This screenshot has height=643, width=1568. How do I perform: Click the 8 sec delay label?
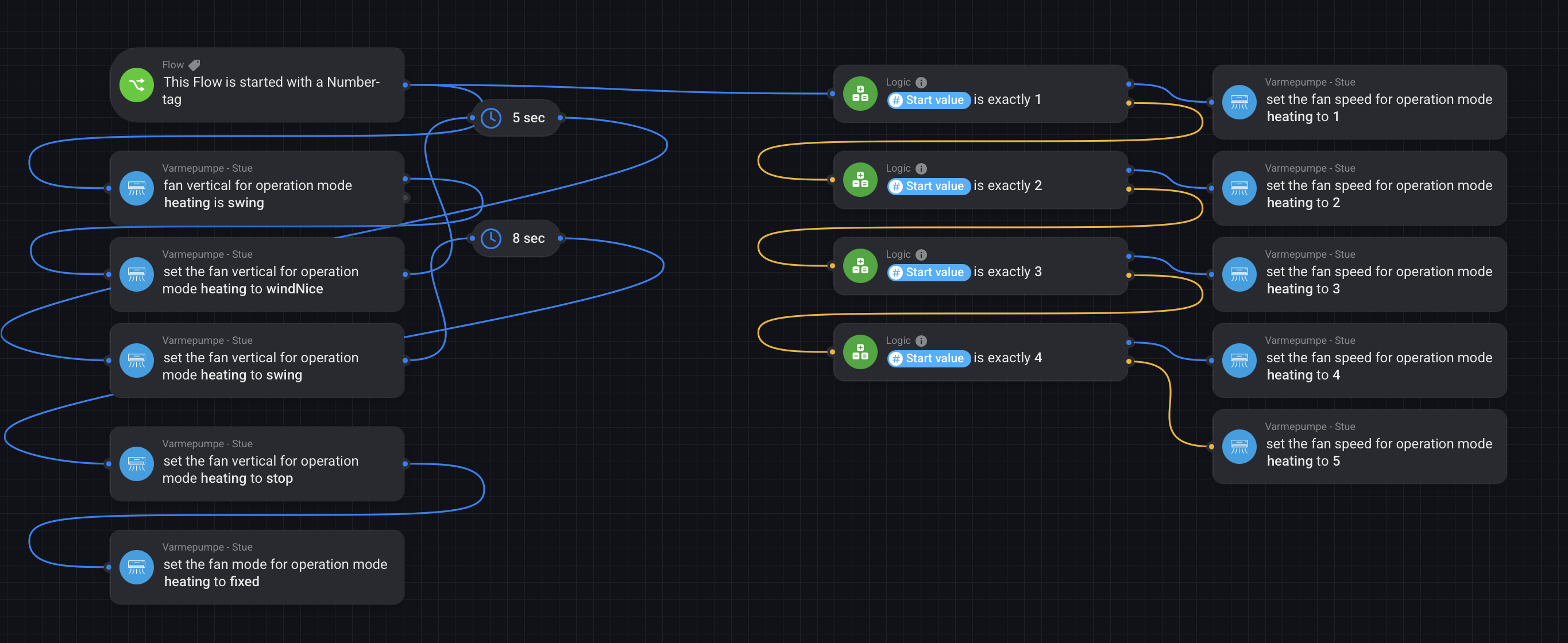(528, 238)
